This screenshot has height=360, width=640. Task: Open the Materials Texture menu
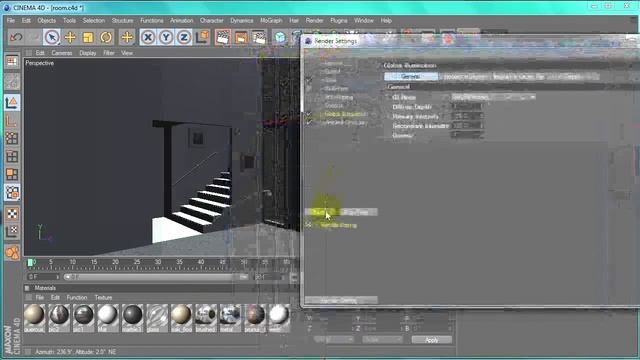point(103,298)
